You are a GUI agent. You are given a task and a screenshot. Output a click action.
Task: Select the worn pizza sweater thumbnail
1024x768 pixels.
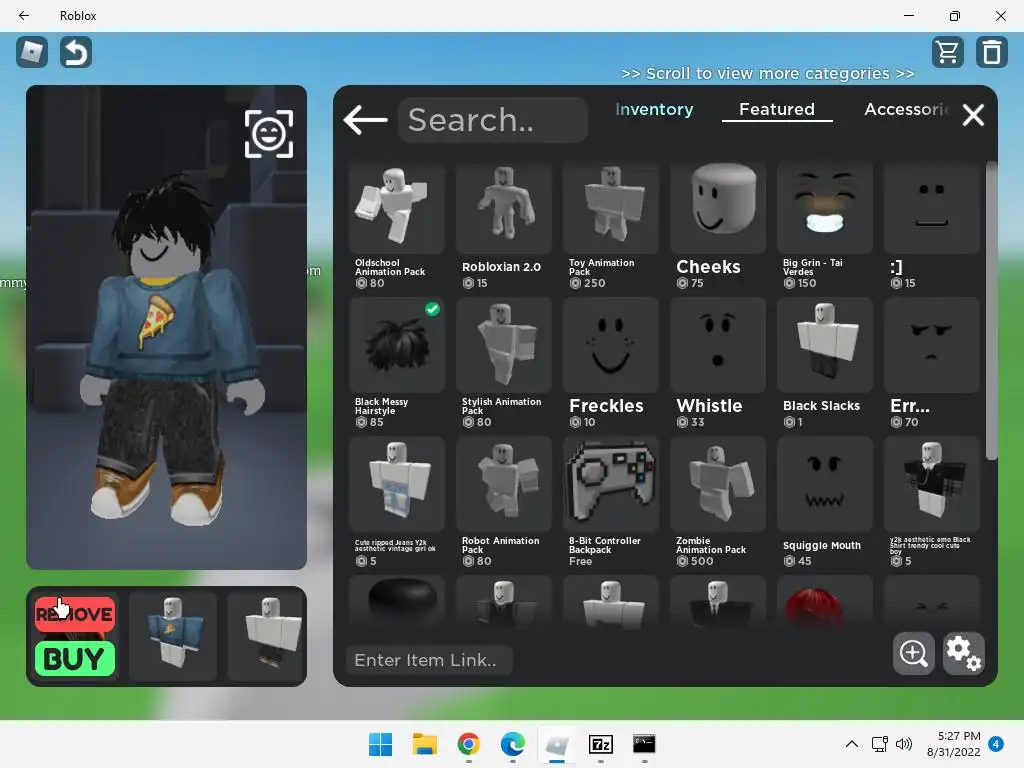pyautogui.click(x=172, y=636)
